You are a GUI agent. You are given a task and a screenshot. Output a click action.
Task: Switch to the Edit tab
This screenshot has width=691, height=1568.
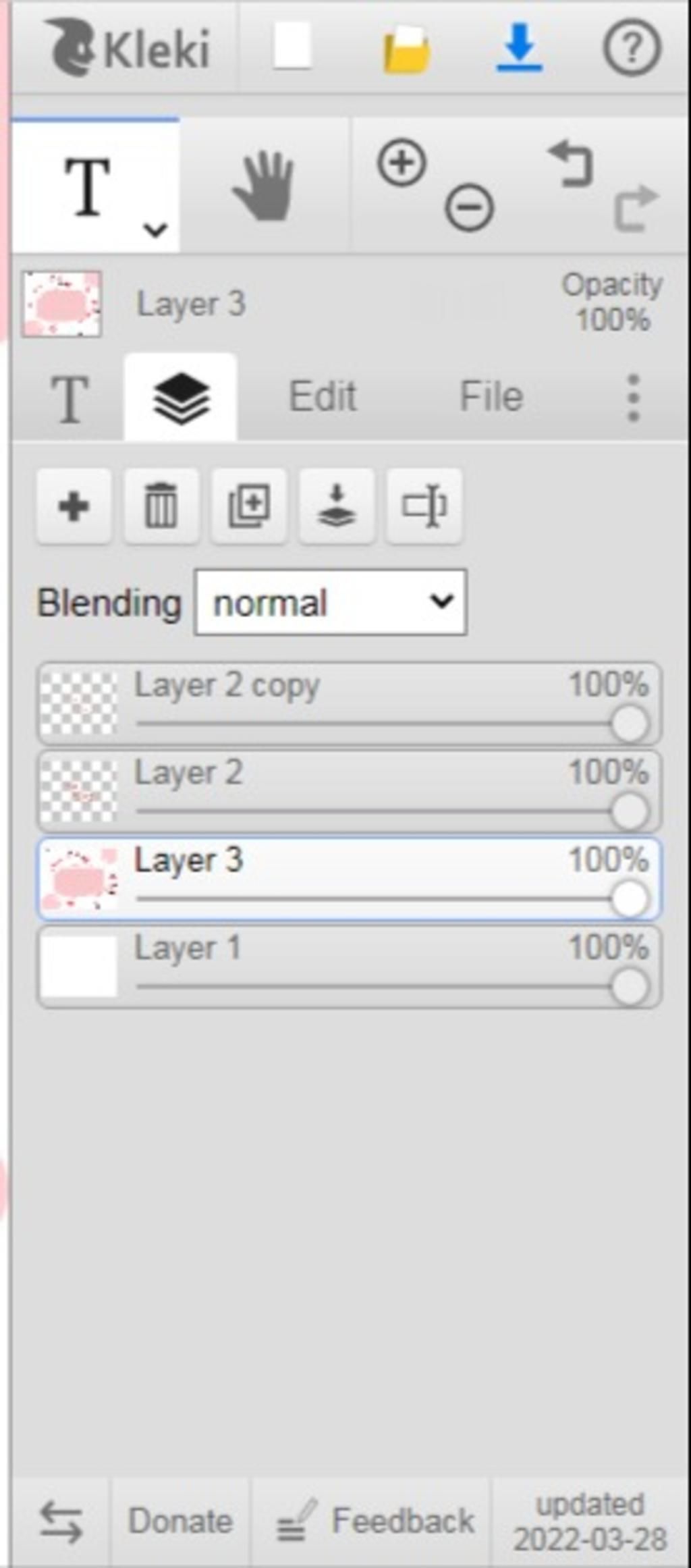(x=322, y=396)
